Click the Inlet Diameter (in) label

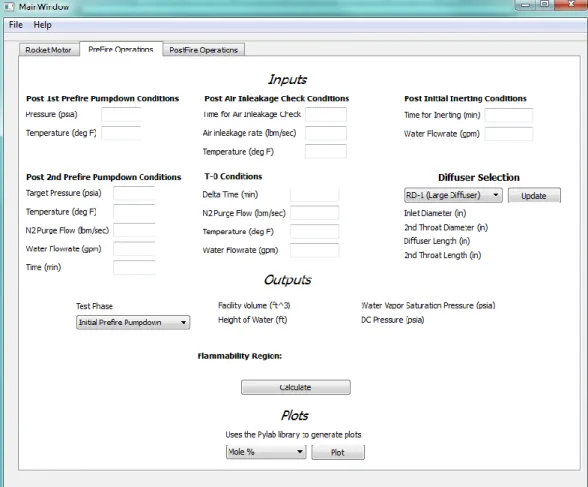(435, 213)
